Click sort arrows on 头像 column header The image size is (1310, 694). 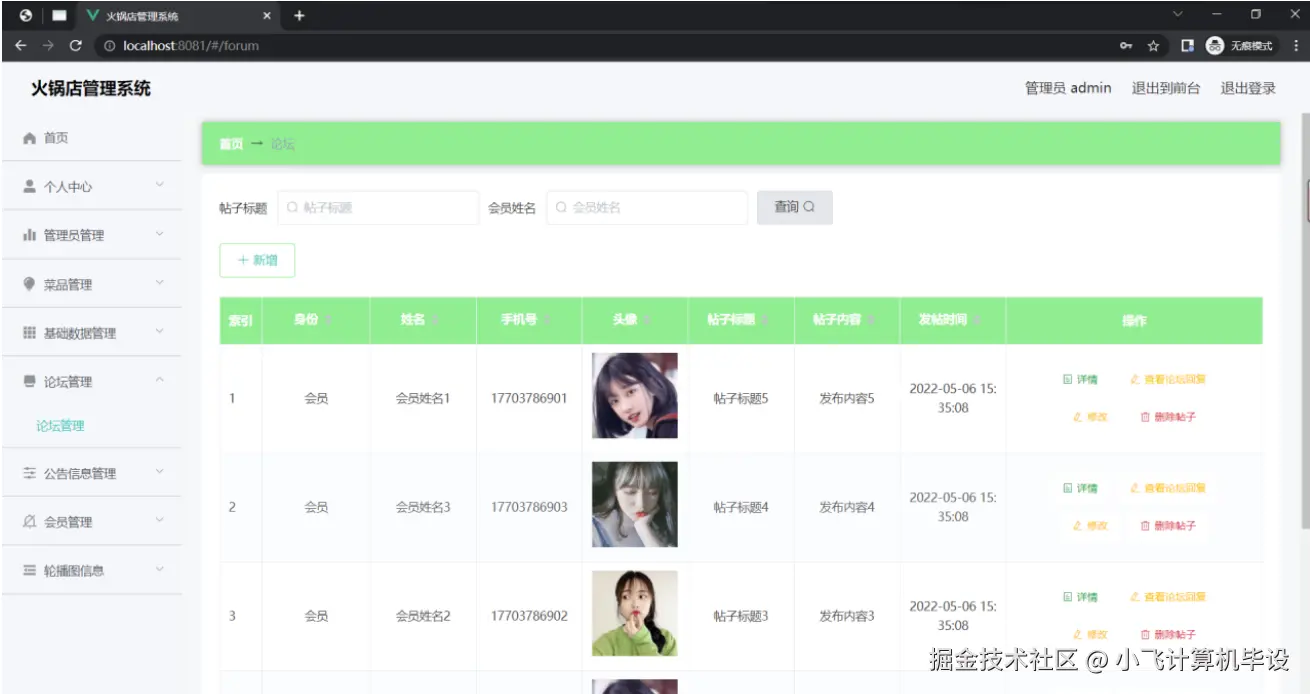pos(646,320)
